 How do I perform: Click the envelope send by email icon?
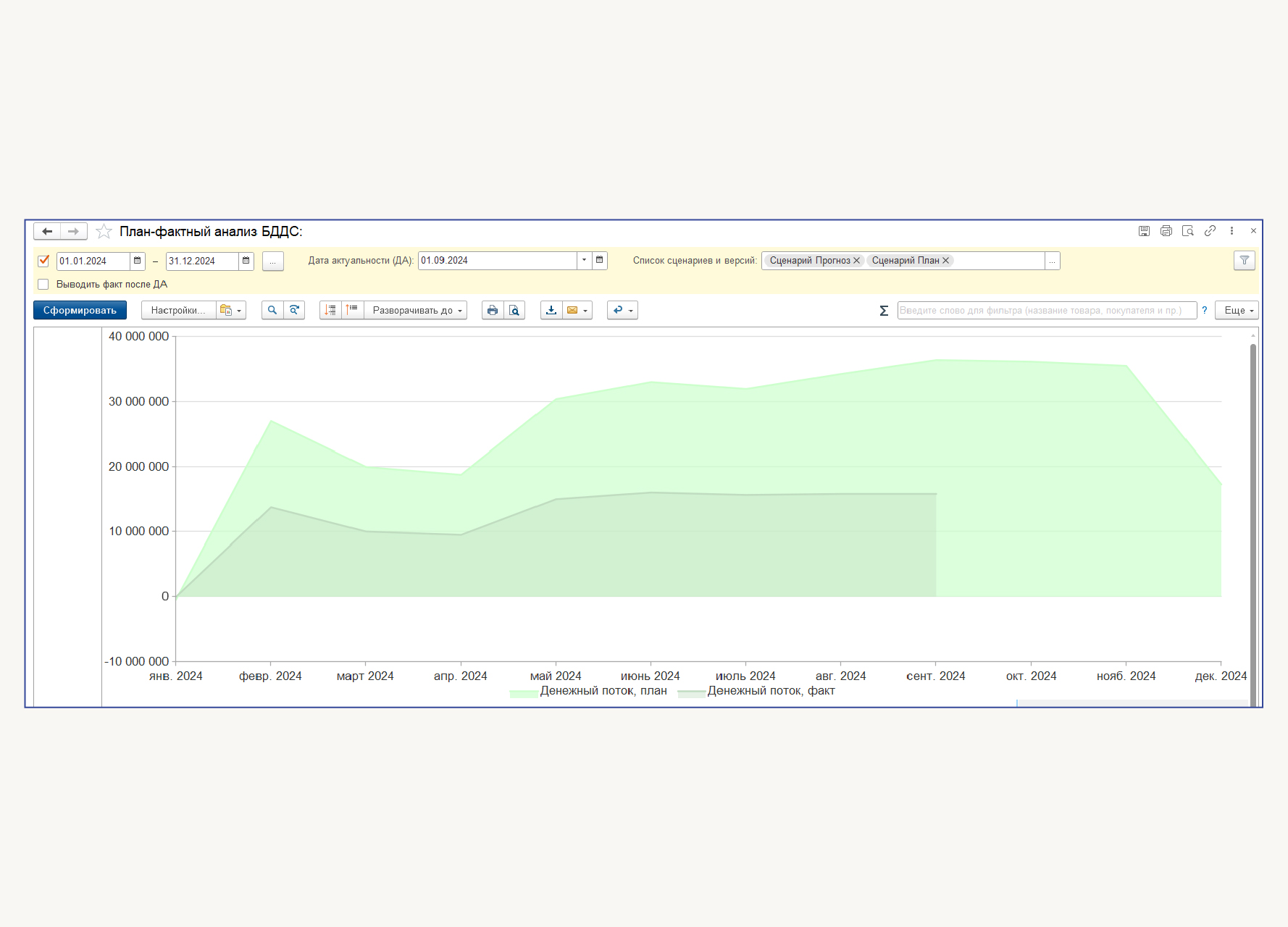click(x=572, y=310)
